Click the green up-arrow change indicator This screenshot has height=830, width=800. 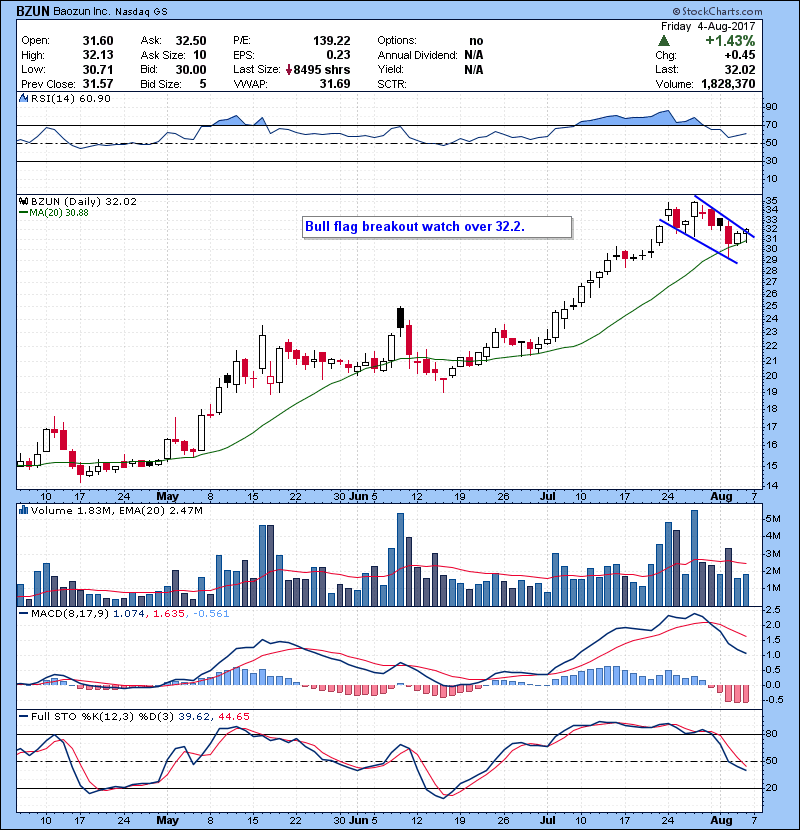(663, 41)
